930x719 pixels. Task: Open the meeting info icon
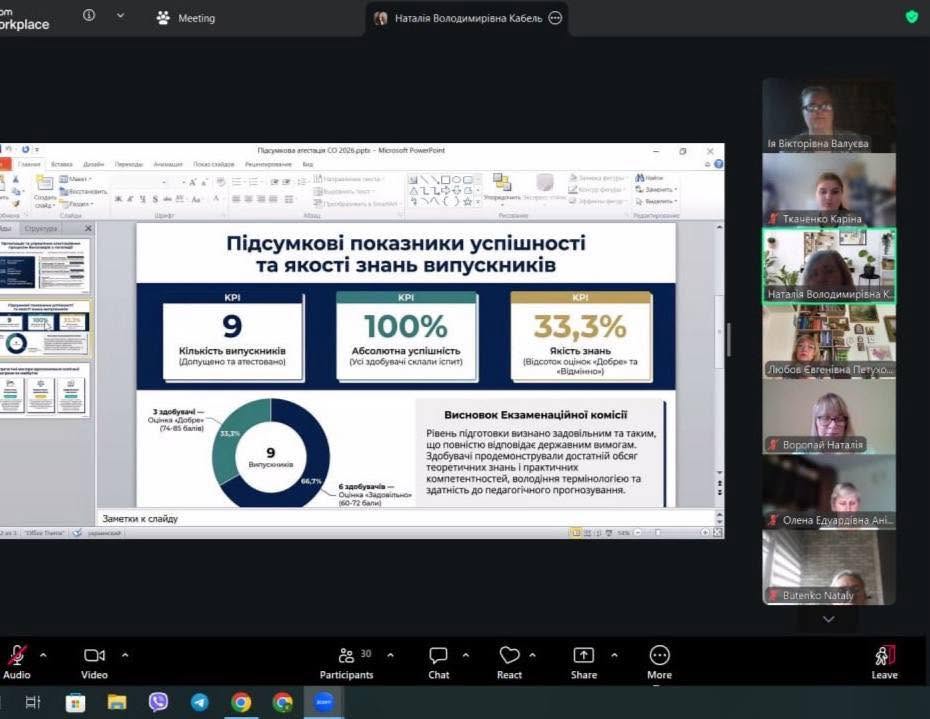(x=88, y=15)
